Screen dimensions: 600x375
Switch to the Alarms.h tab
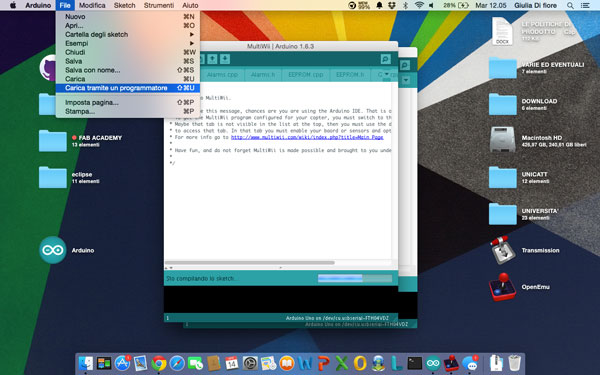(263, 75)
